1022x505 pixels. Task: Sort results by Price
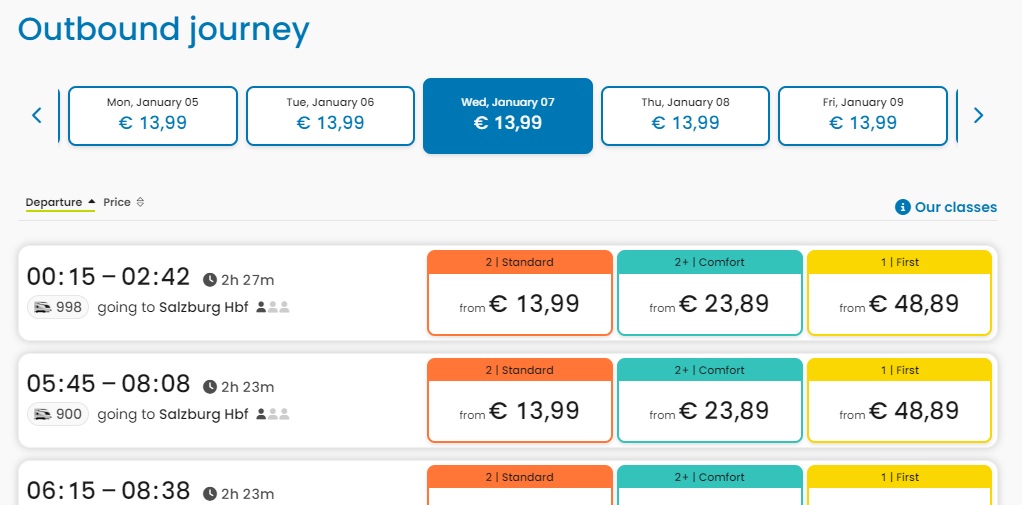pyautogui.click(x=117, y=202)
